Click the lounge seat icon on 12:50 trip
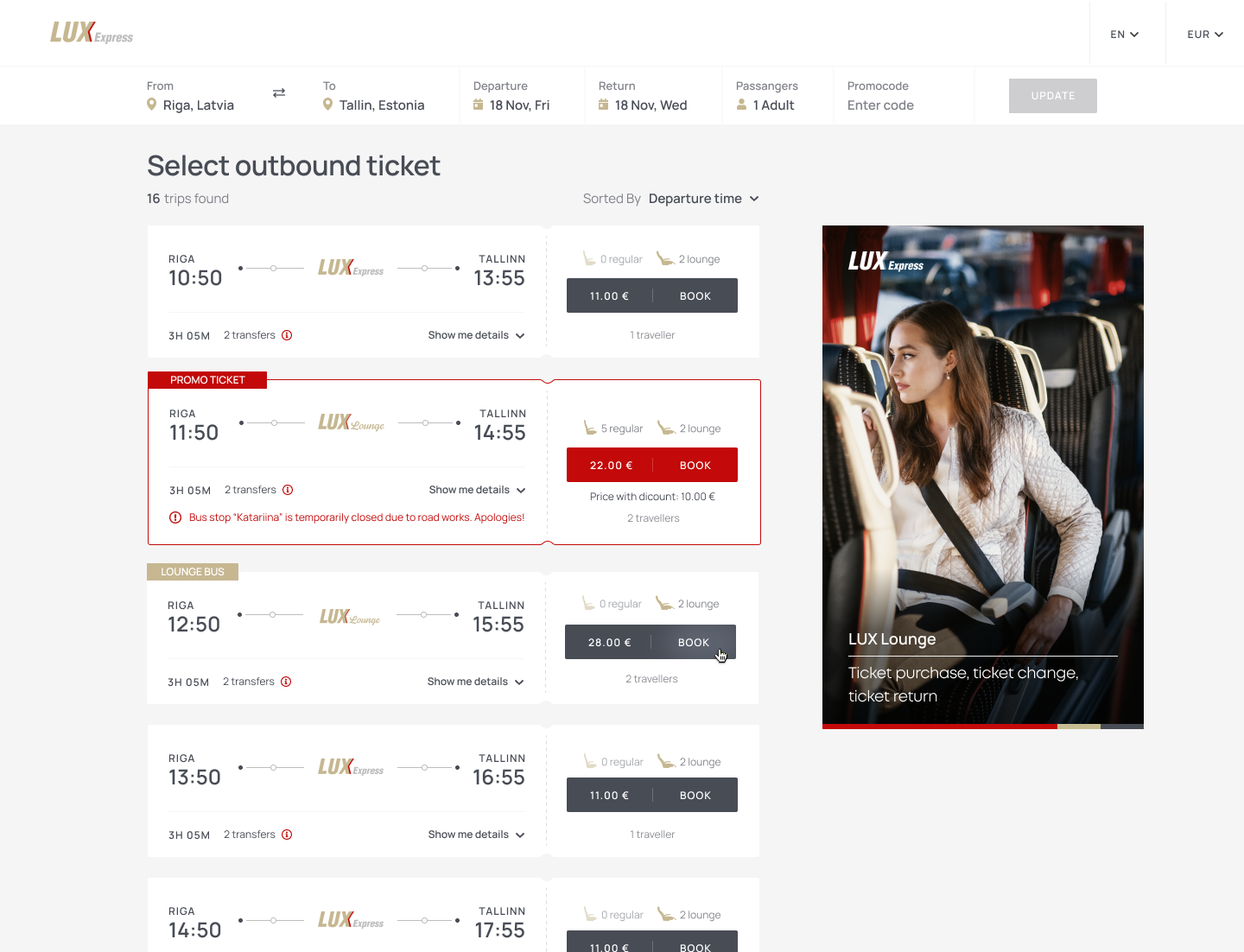 [664, 603]
